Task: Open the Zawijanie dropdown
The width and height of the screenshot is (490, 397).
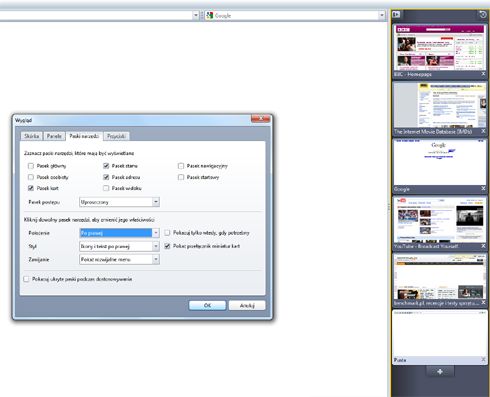Action: tap(119, 259)
